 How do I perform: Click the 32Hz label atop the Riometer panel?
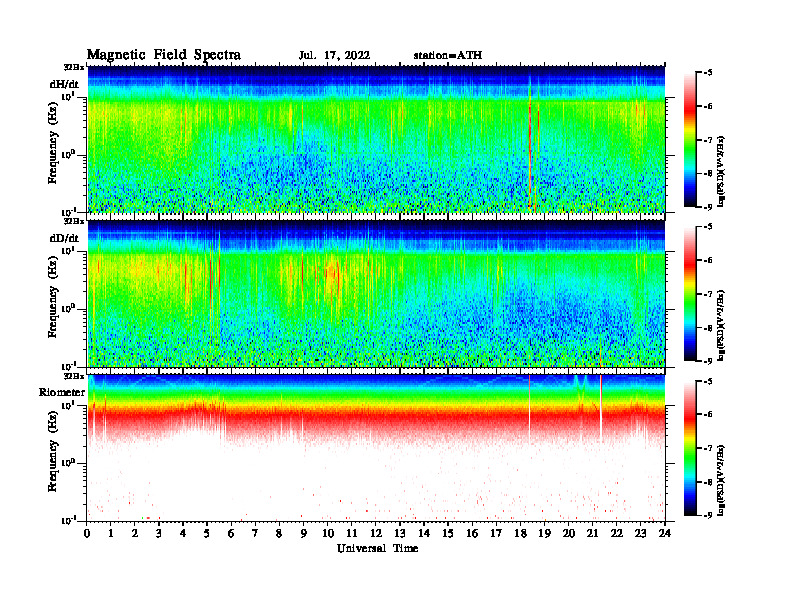pos(74,377)
